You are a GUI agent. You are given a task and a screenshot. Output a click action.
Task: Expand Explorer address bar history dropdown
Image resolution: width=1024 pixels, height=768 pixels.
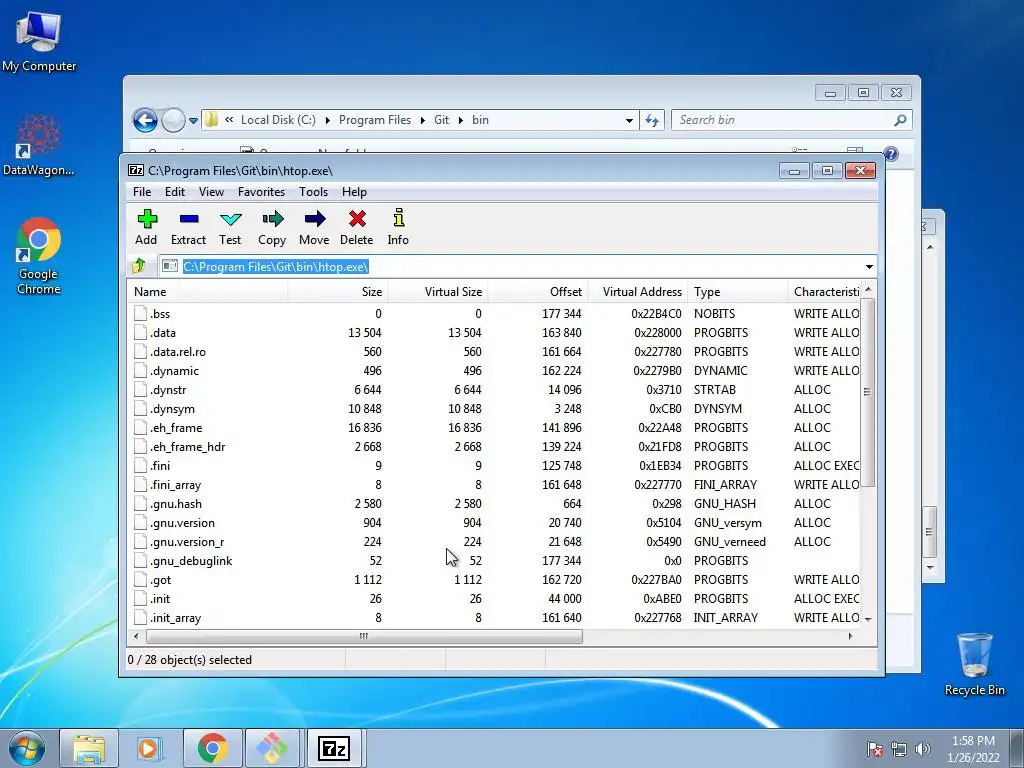pos(629,121)
